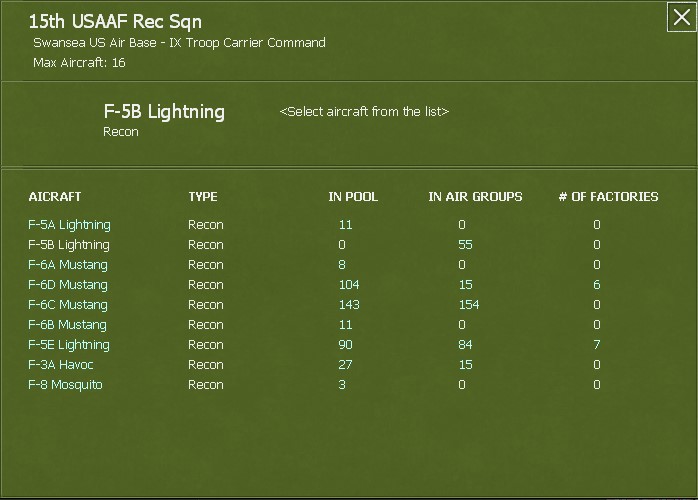
Task: Click the Swansea US Air Base subtitle
Action: pyautogui.click(x=179, y=43)
